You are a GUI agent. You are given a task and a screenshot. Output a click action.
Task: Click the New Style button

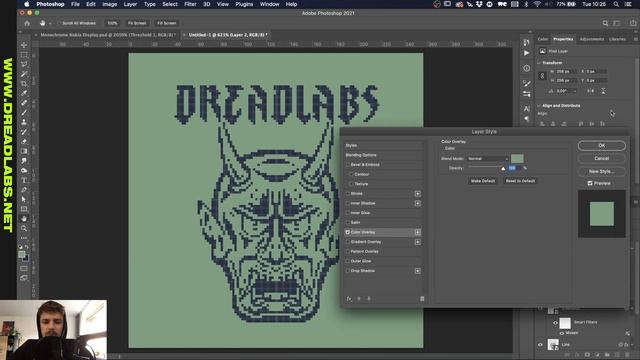(602, 171)
